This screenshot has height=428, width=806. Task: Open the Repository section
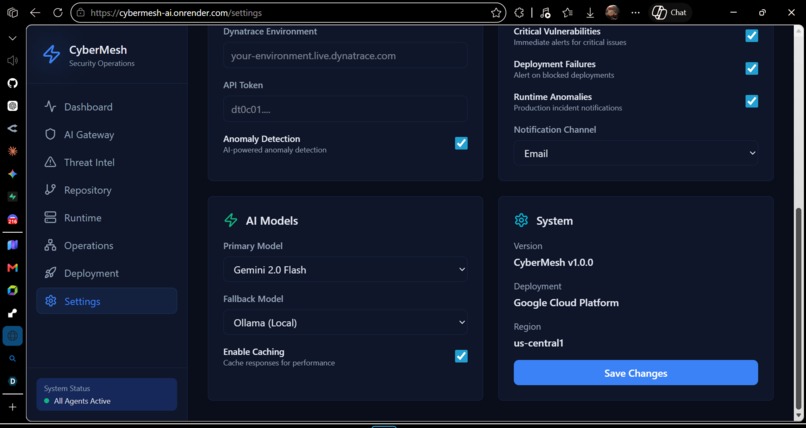pyautogui.click(x=107, y=190)
